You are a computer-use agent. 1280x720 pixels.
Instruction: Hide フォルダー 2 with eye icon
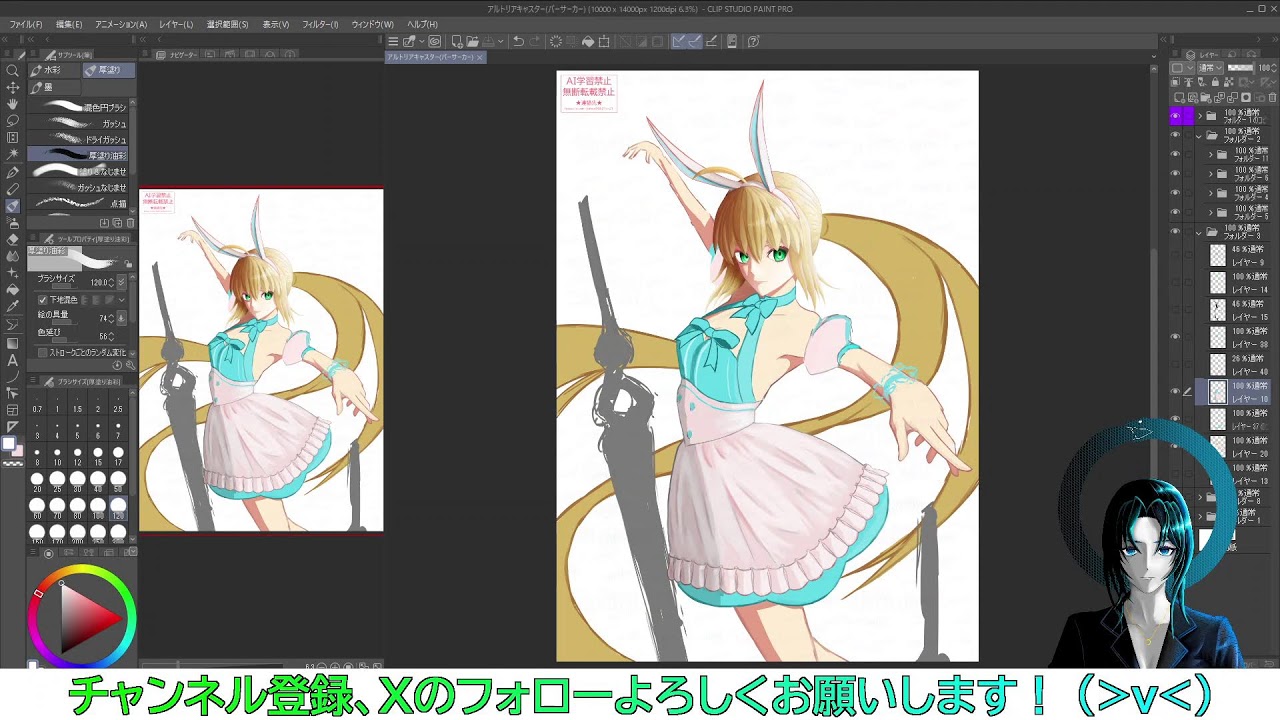point(1175,135)
